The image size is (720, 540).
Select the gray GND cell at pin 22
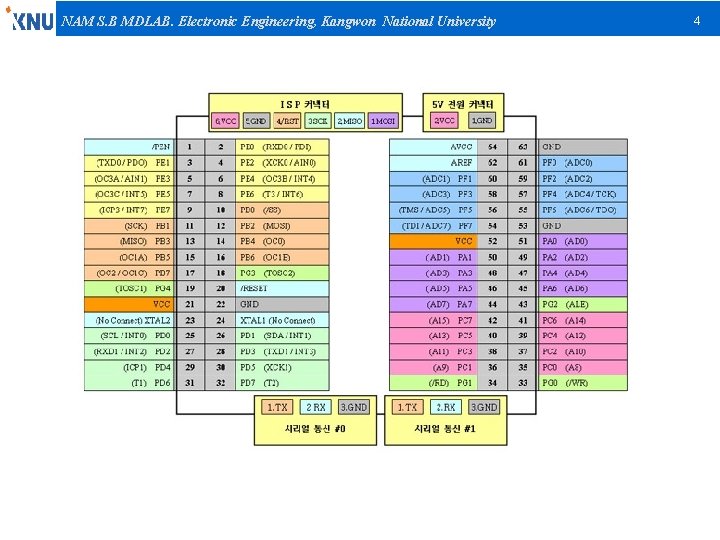(282, 304)
